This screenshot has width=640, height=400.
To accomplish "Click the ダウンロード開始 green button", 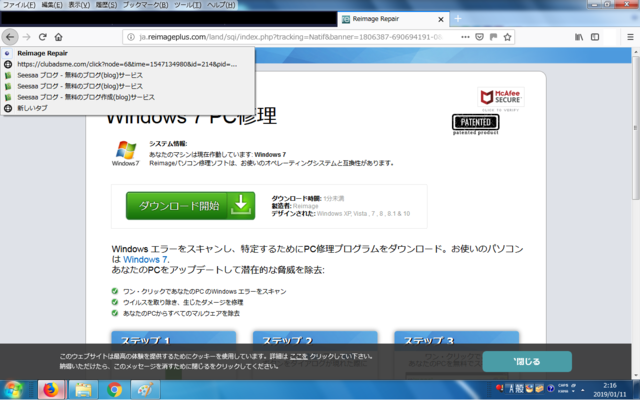I will (x=190, y=206).
